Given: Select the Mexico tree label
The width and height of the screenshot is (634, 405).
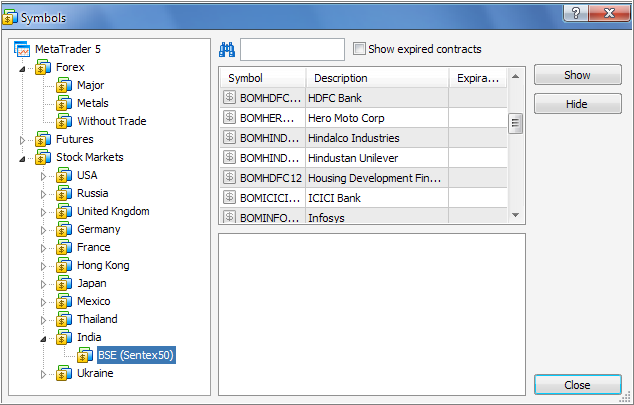Looking at the screenshot, I should tap(94, 301).
